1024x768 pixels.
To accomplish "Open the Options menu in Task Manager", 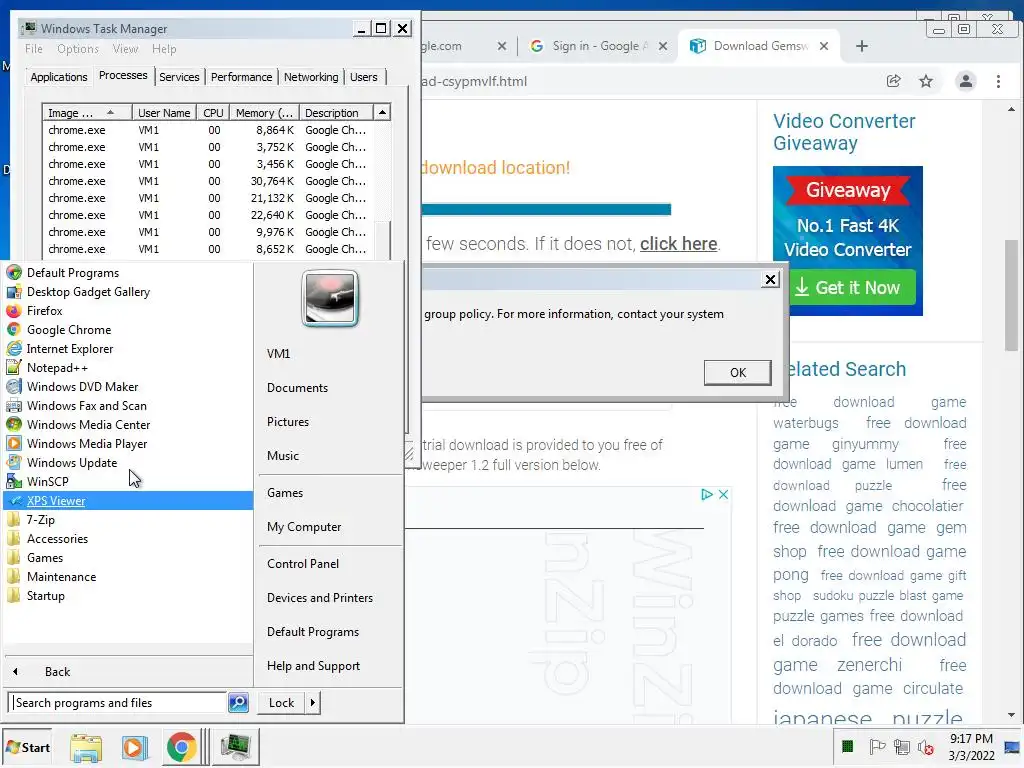I will tap(78, 49).
